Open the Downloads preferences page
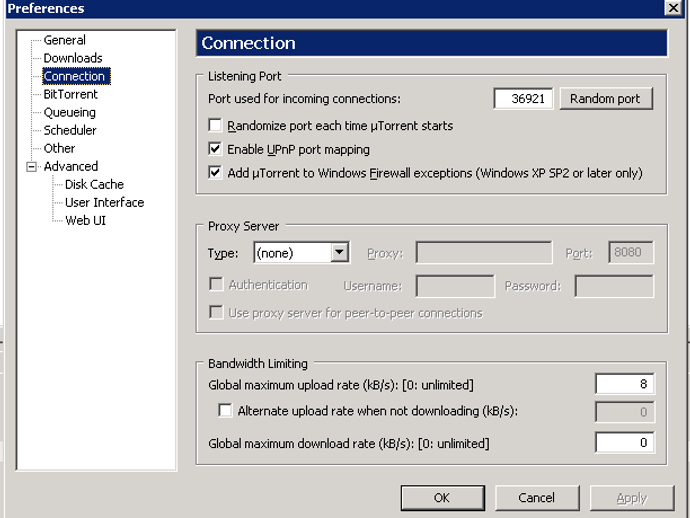The height and width of the screenshot is (518, 690). 73,58
